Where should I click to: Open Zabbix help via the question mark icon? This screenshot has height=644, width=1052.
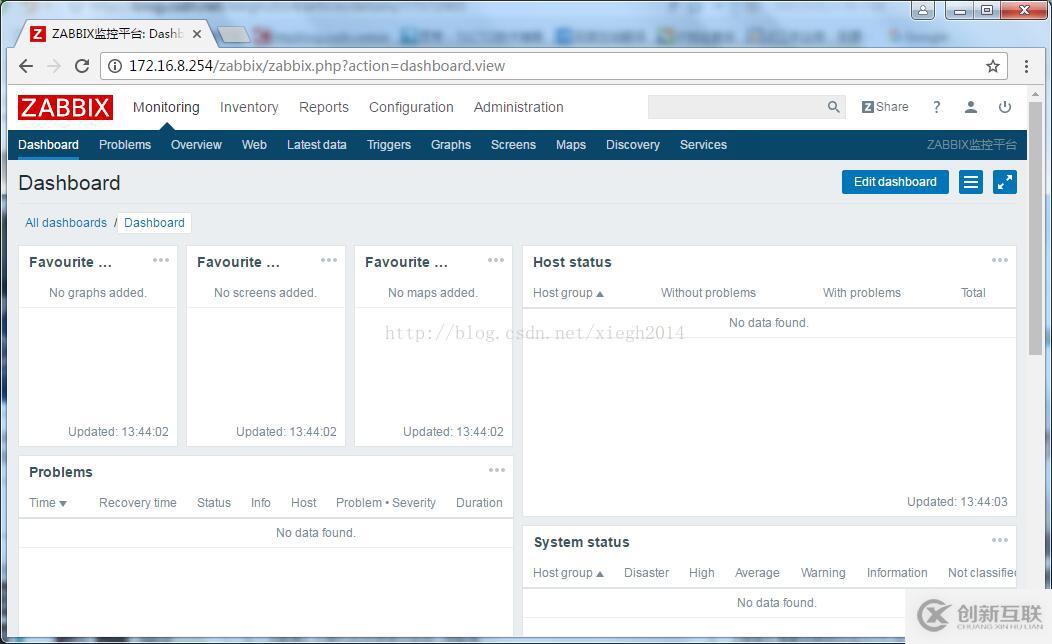tap(937, 107)
